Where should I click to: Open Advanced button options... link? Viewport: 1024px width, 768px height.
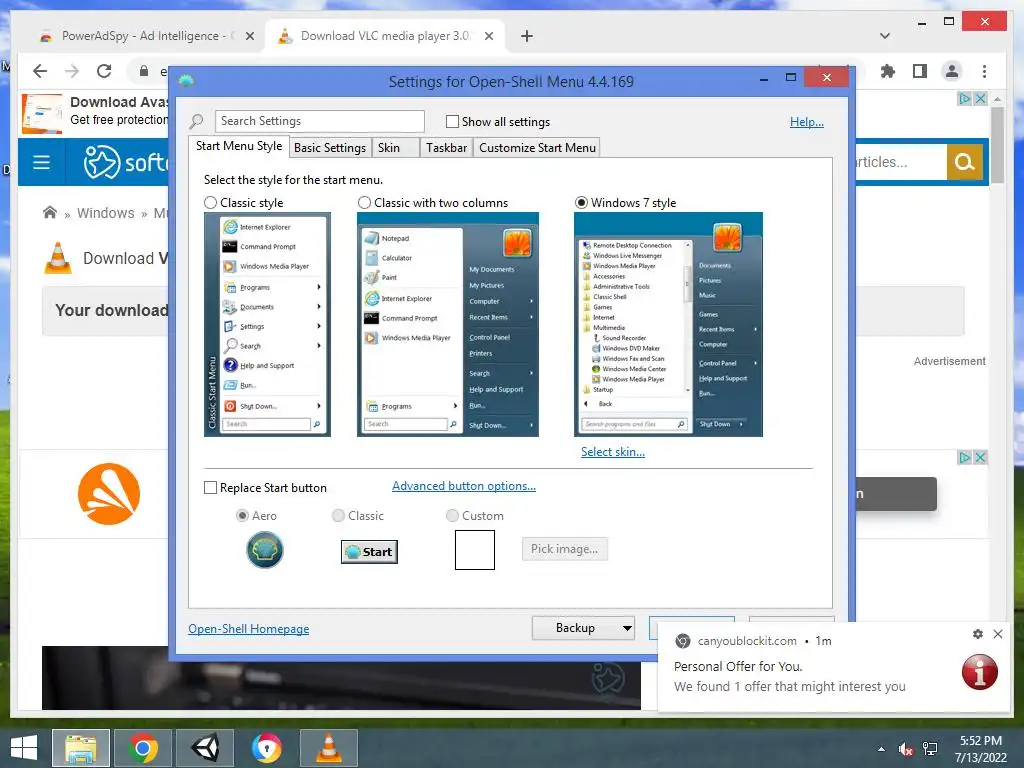pyautogui.click(x=464, y=486)
